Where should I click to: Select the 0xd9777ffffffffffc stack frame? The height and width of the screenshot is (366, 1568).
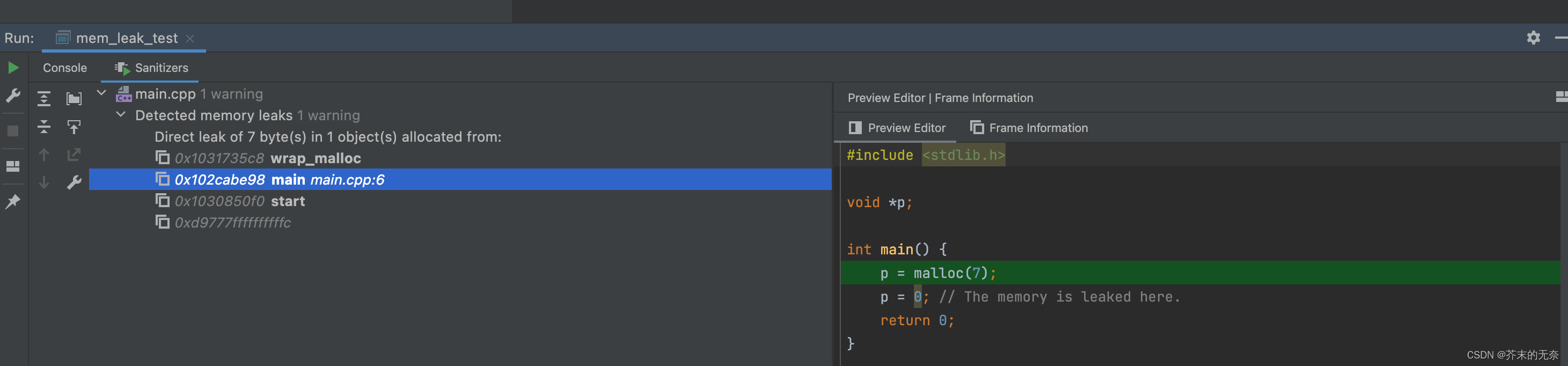click(x=232, y=222)
